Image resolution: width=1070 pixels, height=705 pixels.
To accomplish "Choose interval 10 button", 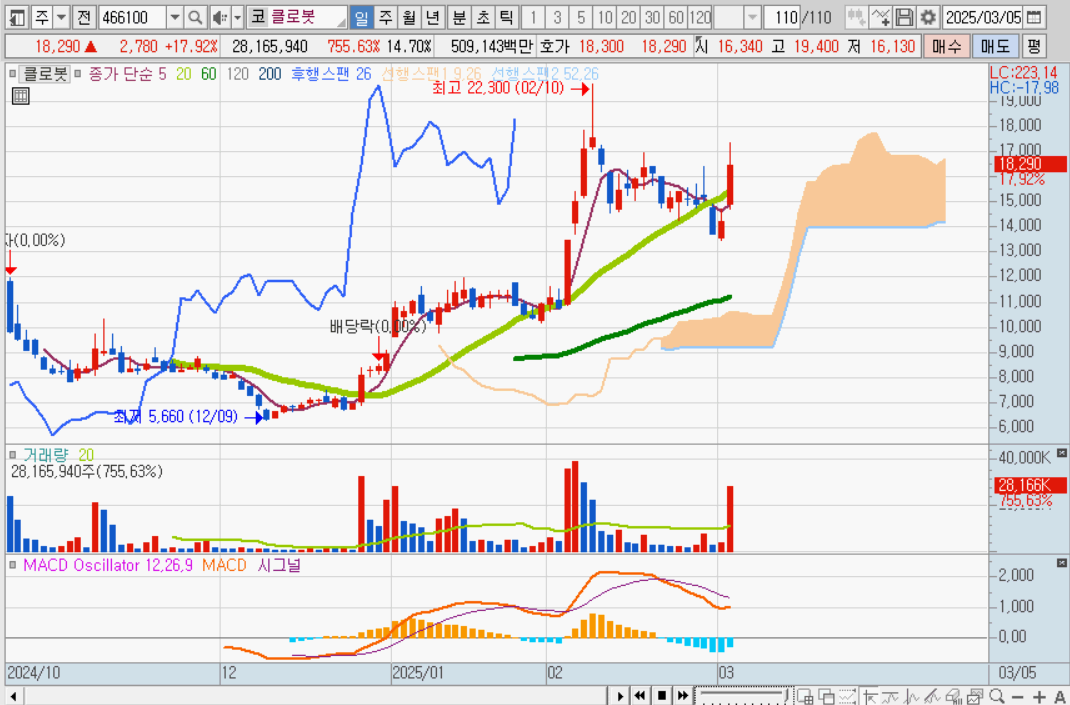I will click(x=605, y=17).
